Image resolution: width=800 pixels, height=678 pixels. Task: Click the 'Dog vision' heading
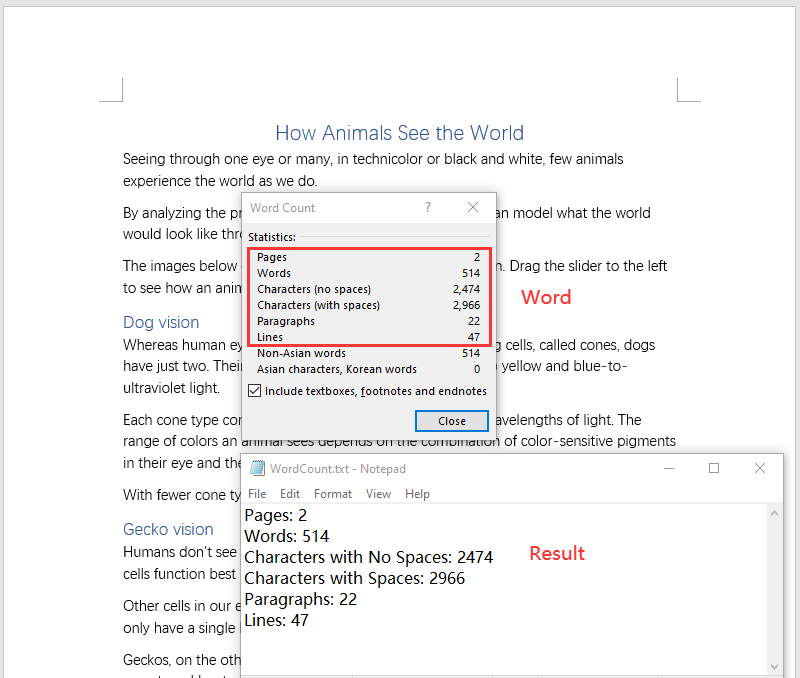tap(161, 322)
